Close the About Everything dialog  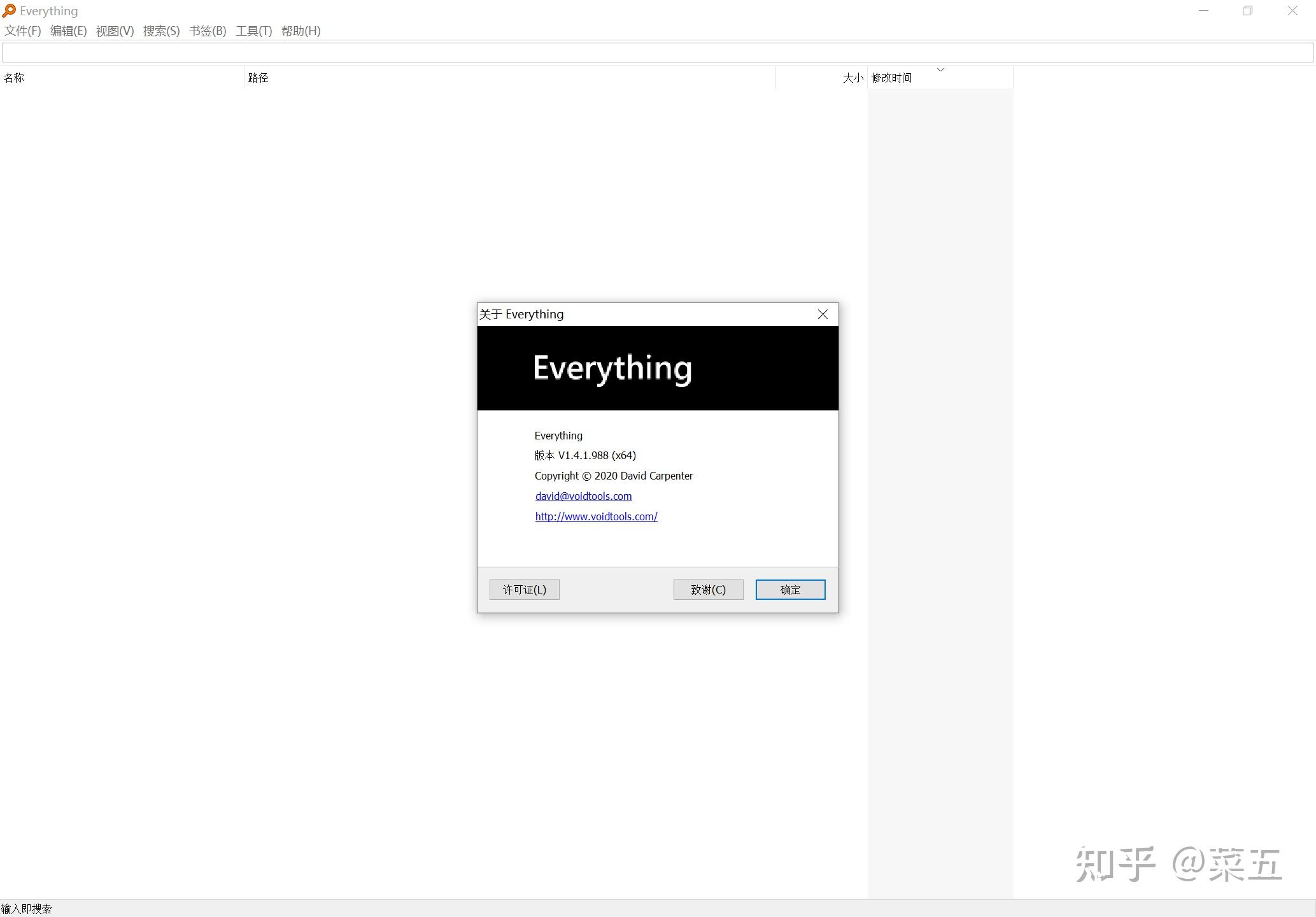click(823, 315)
